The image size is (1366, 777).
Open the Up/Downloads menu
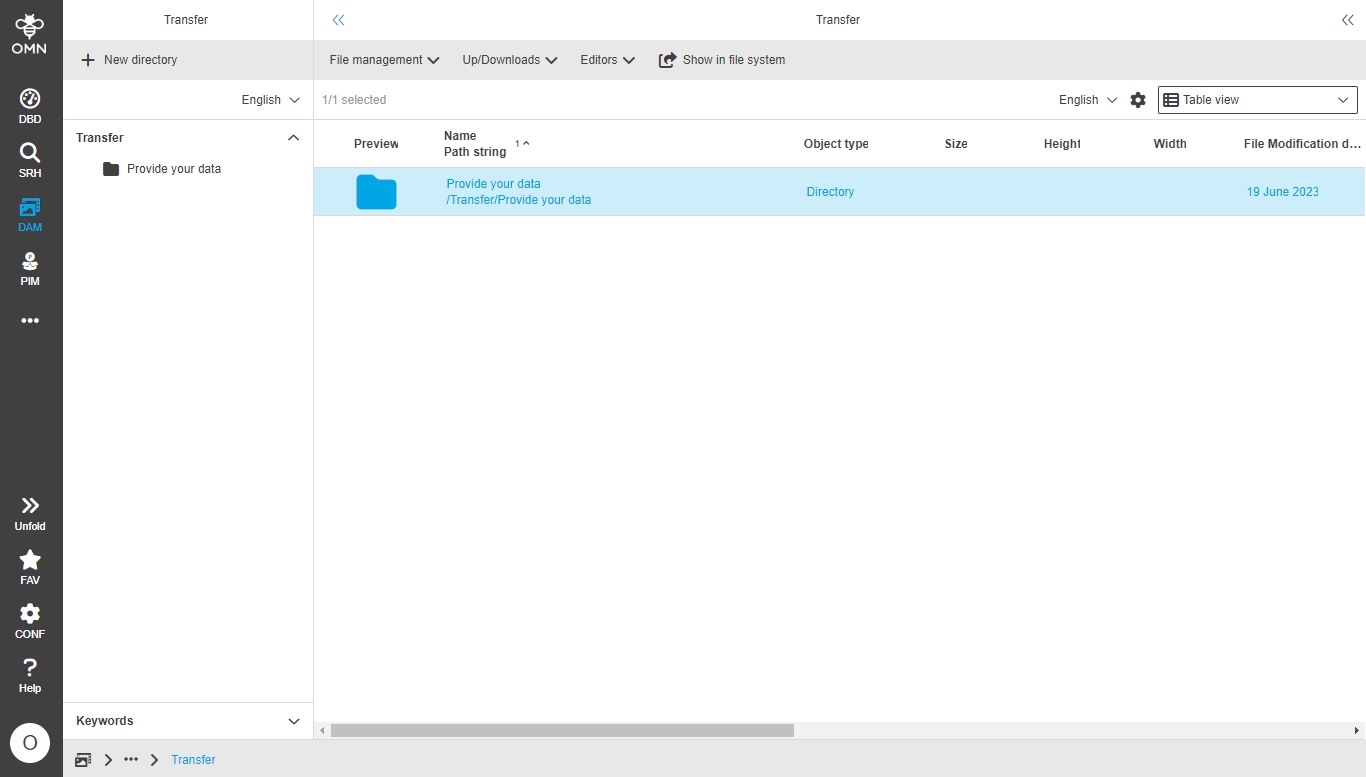tap(509, 60)
